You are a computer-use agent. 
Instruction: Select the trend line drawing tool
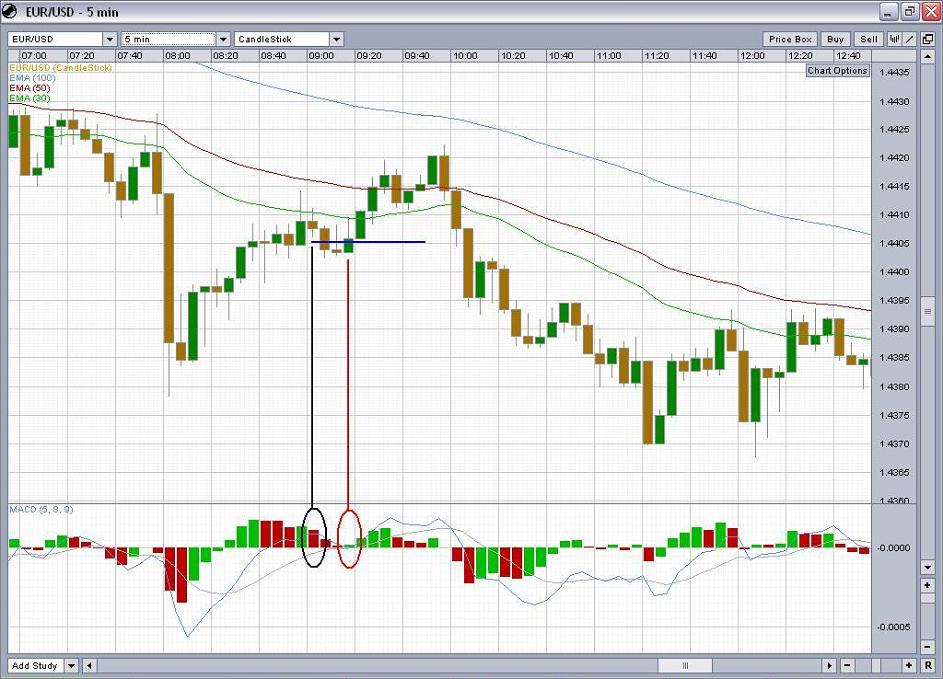(x=911, y=39)
